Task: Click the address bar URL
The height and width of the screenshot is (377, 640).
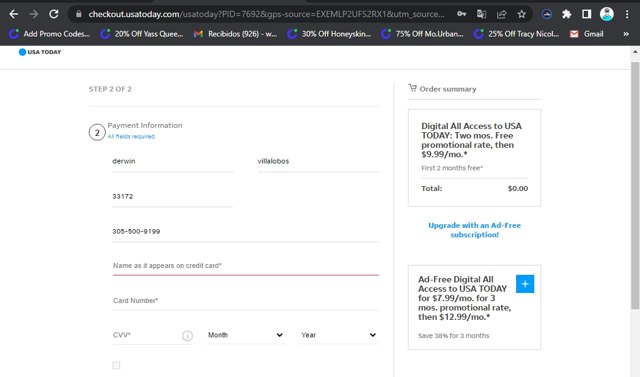Action: (x=266, y=14)
